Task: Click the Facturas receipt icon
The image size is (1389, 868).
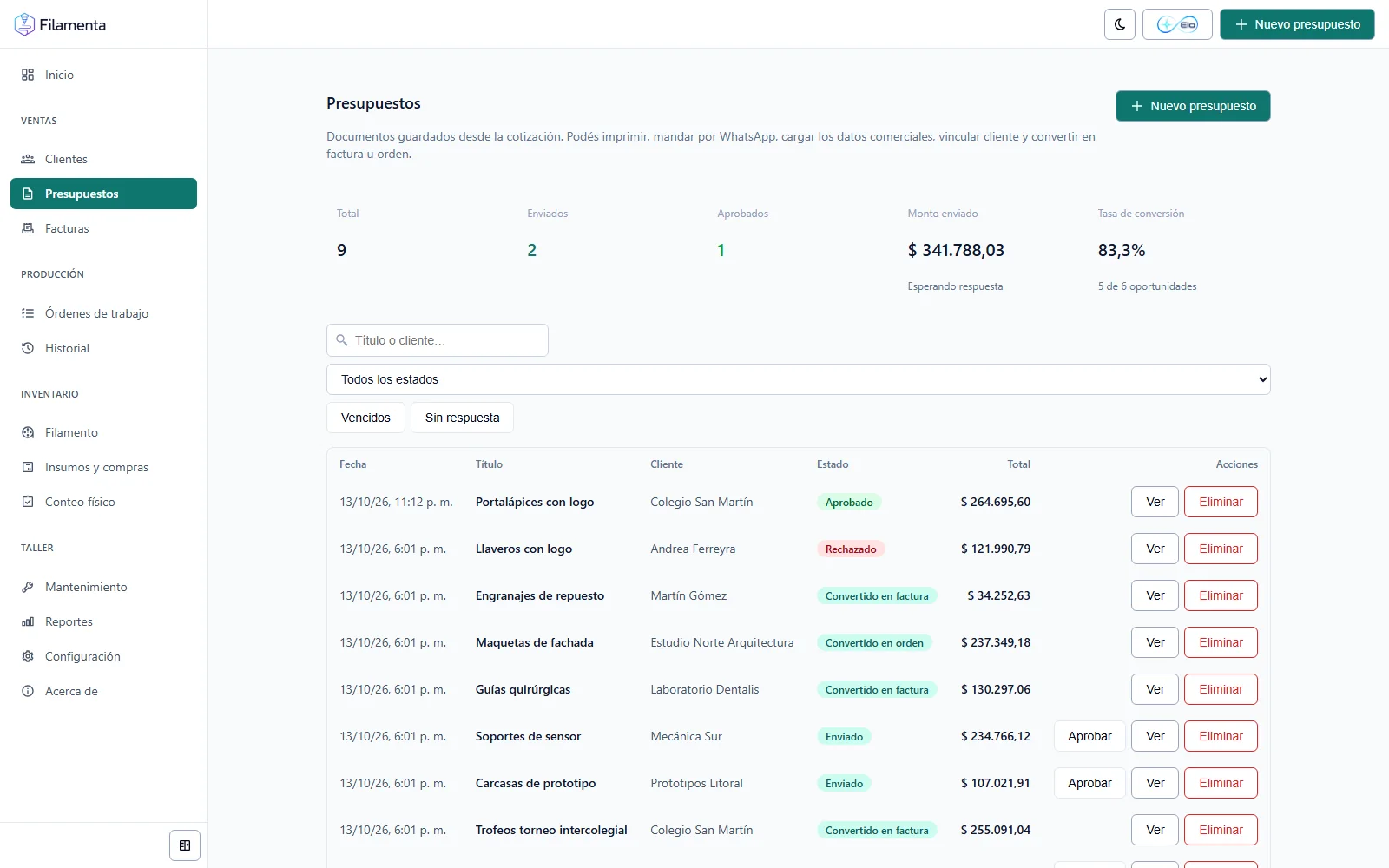Action: click(x=28, y=228)
